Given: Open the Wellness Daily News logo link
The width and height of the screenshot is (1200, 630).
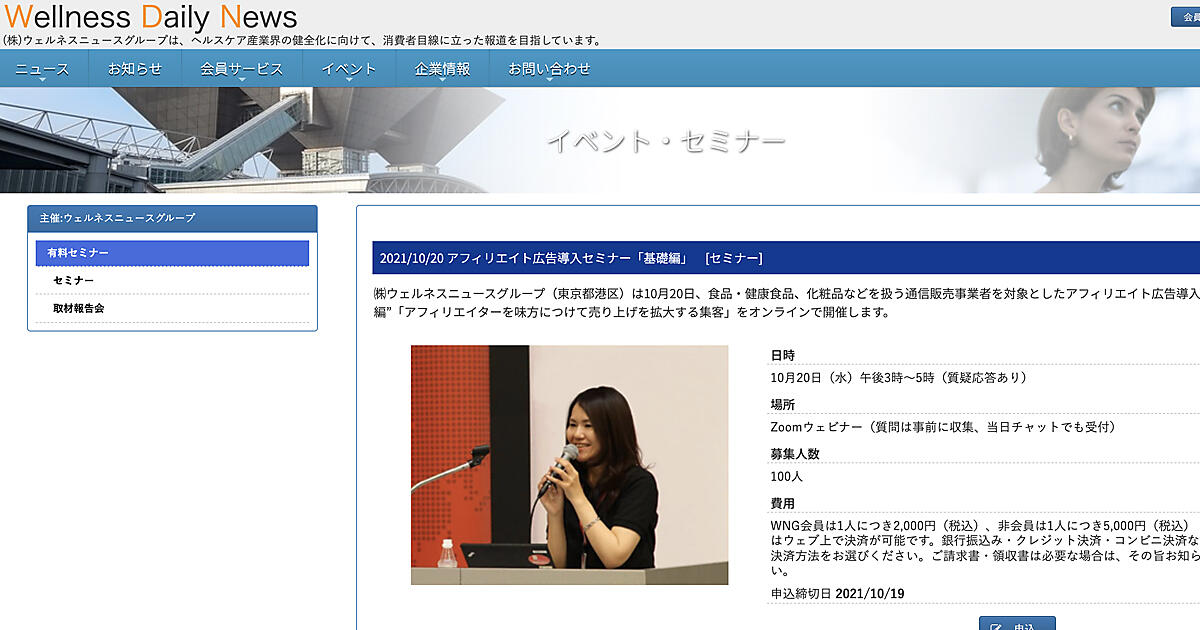Looking at the screenshot, I should pyautogui.click(x=151, y=17).
